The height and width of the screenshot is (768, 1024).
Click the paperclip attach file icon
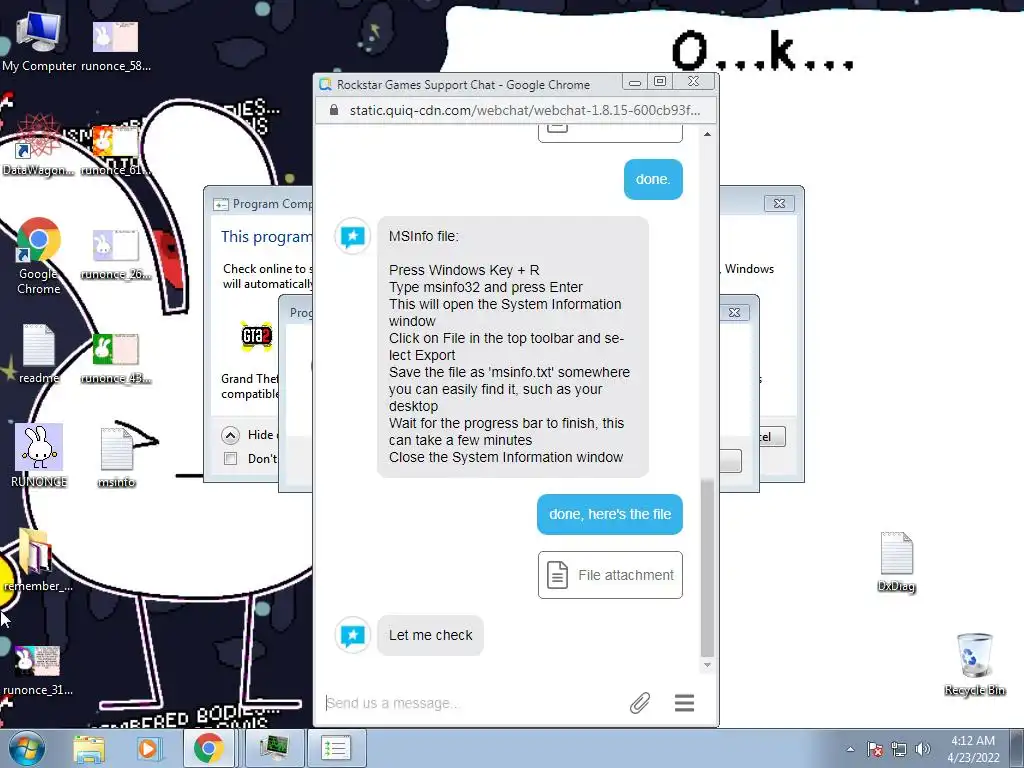(639, 703)
